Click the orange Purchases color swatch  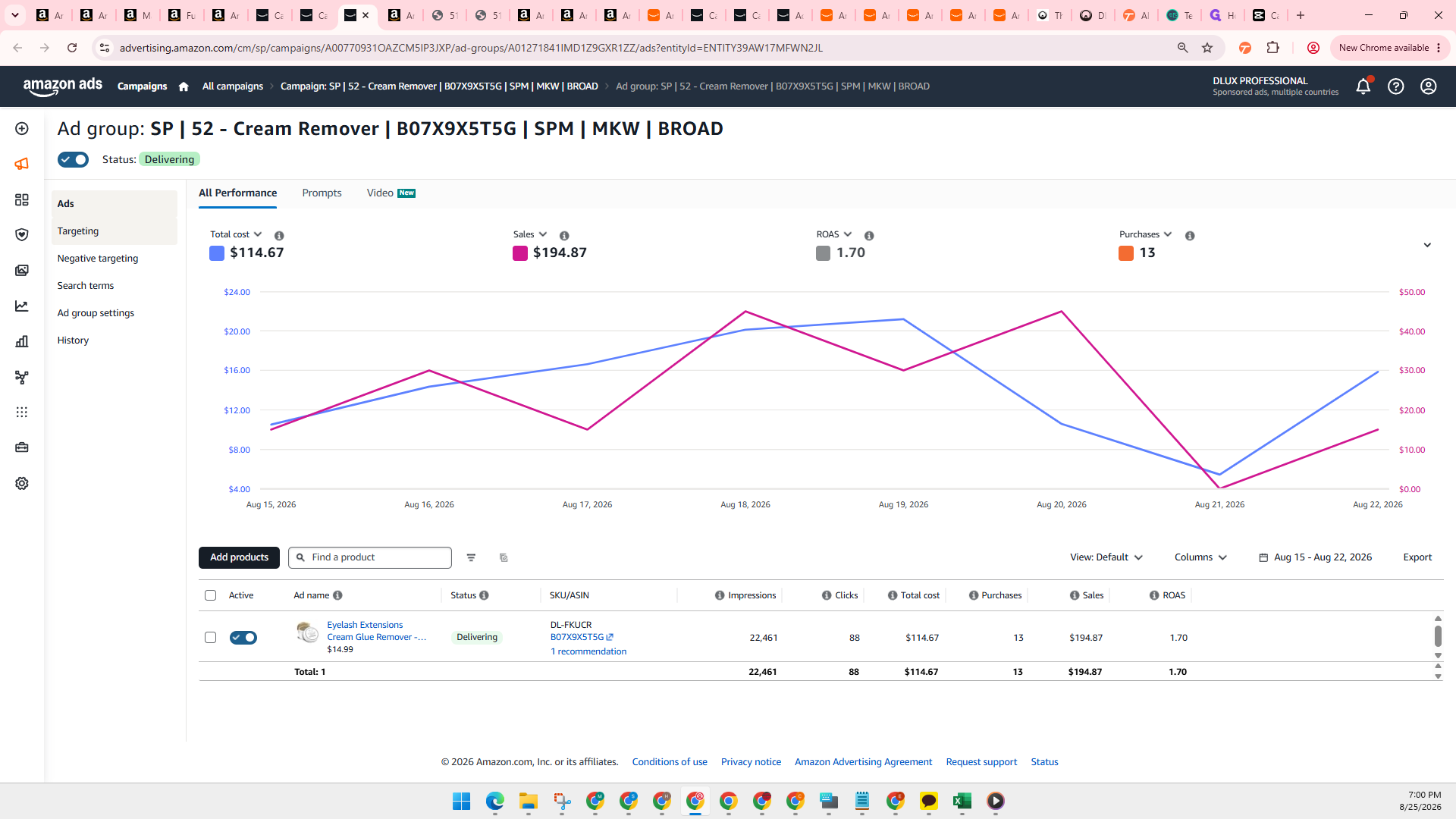click(1126, 253)
